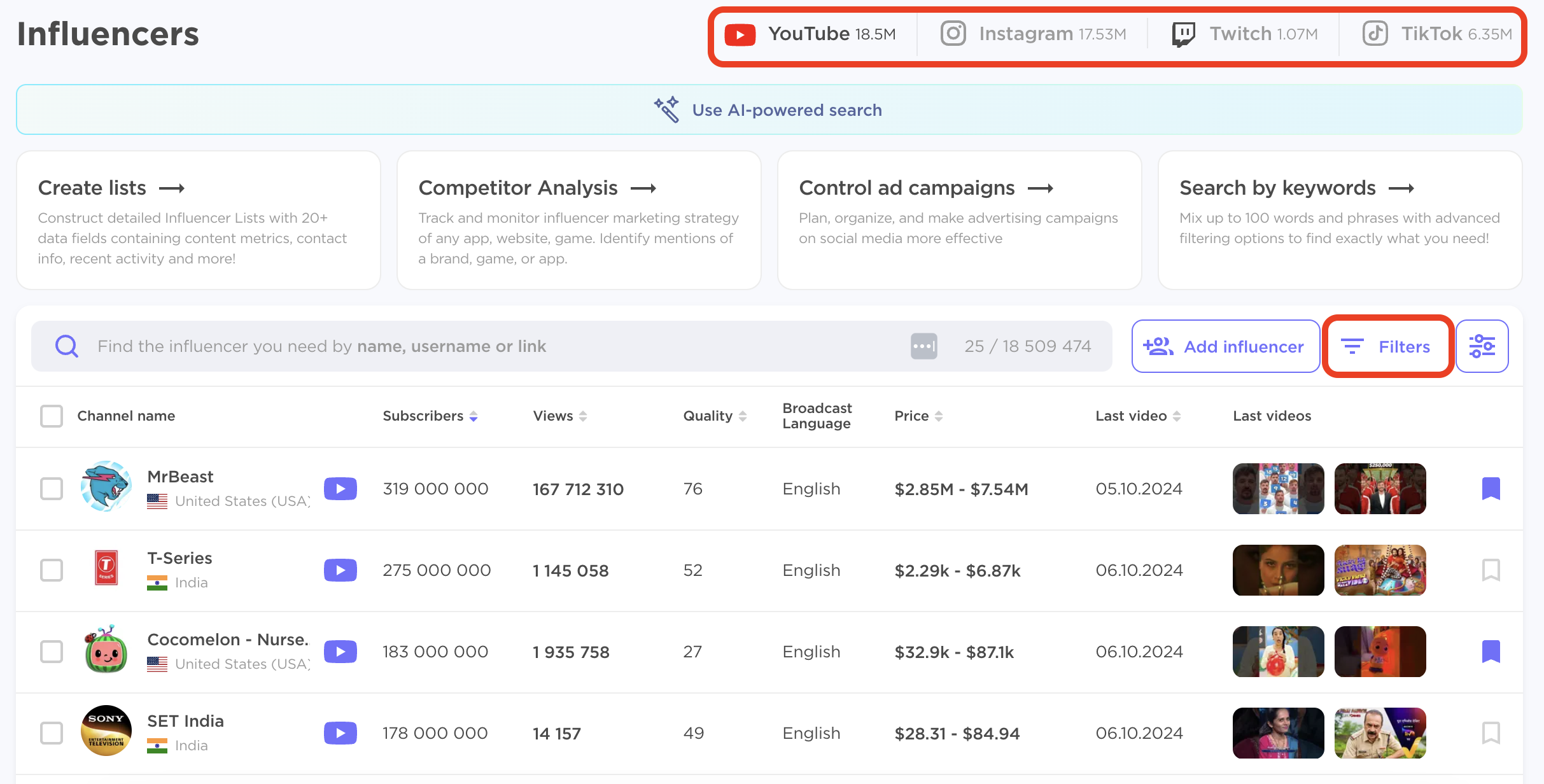Image resolution: width=1544 pixels, height=784 pixels.
Task: Bookmark the T-Series channel
Action: click(1491, 570)
